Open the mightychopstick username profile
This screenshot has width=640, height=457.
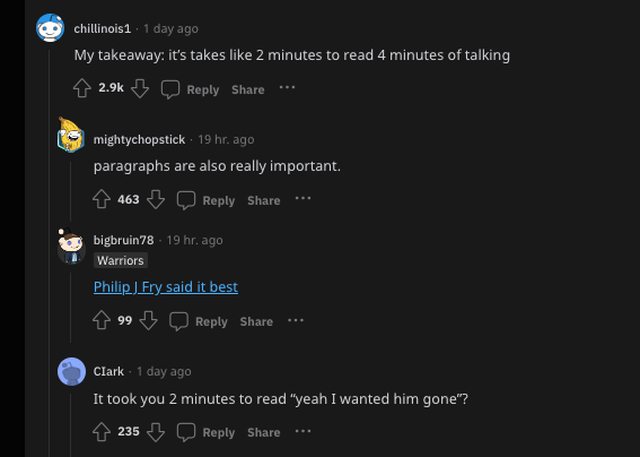[x=139, y=139]
